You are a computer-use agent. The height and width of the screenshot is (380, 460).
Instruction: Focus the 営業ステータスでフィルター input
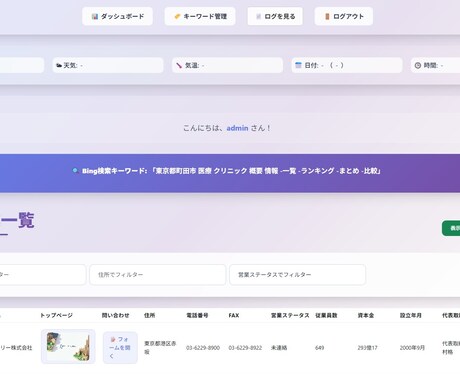(x=298, y=275)
